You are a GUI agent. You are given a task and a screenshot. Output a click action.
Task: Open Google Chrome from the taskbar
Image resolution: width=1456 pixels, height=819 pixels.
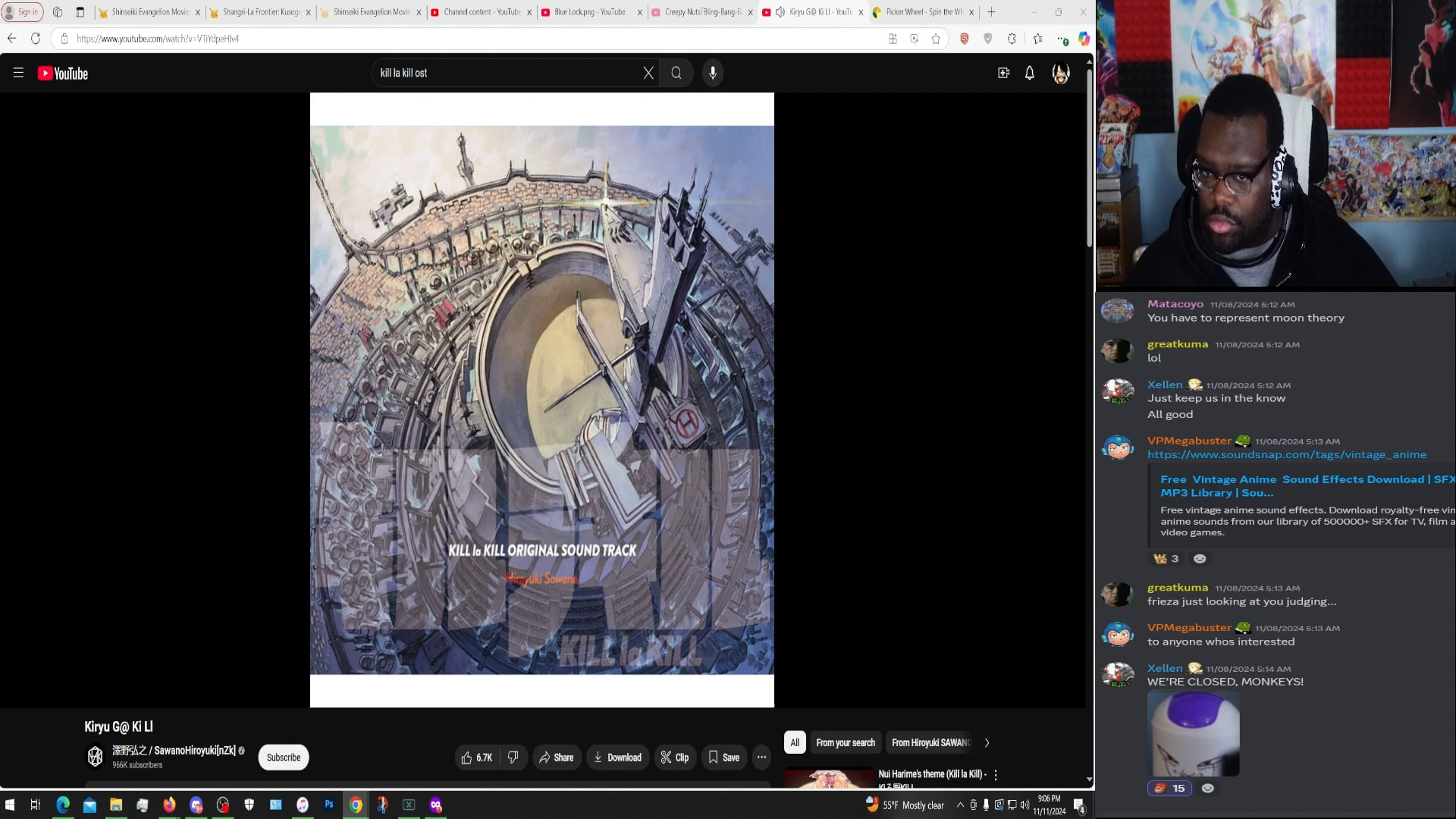click(x=356, y=805)
